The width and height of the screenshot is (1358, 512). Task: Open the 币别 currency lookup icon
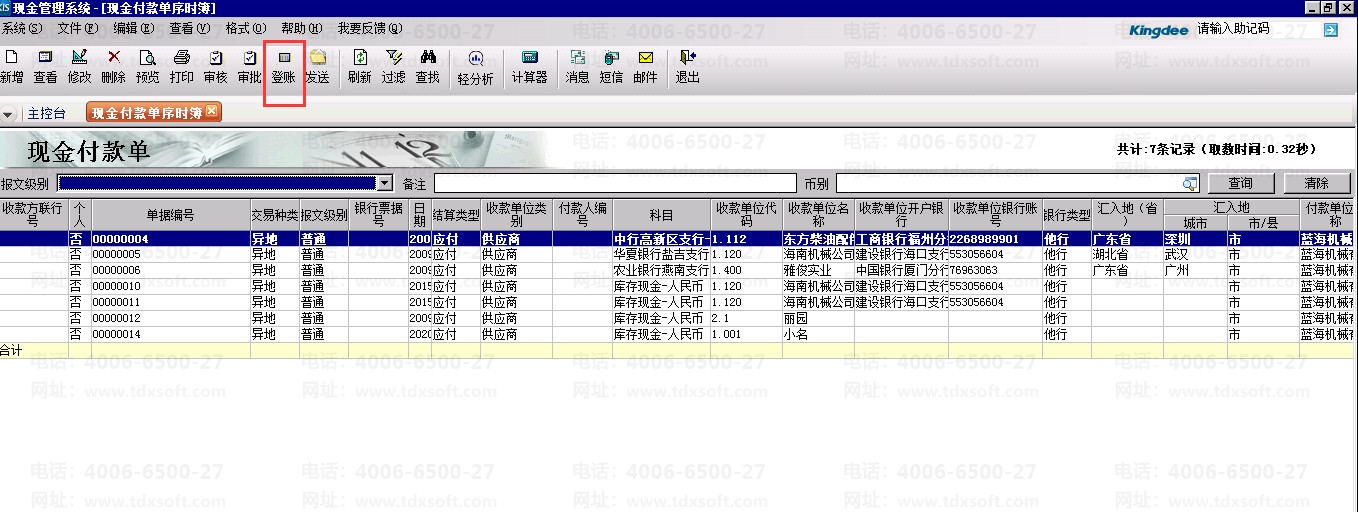tap(1189, 183)
